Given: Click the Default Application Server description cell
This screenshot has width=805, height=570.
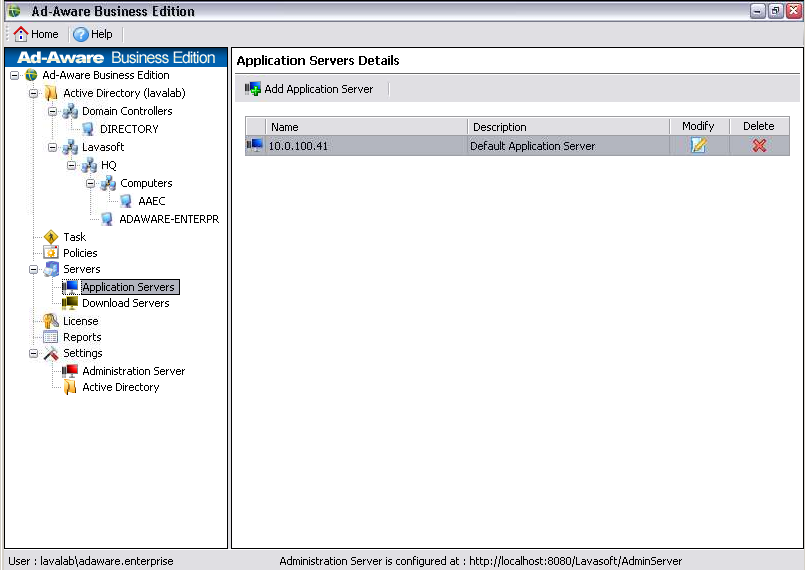Looking at the screenshot, I should click(568, 146).
